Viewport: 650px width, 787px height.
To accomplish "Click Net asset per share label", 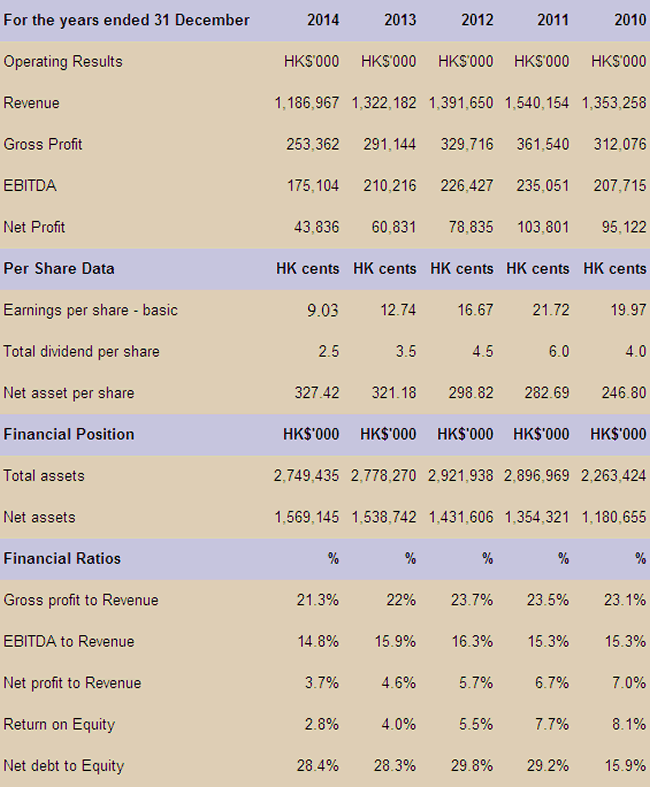I will pyautogui.click(x=69, y=393).
